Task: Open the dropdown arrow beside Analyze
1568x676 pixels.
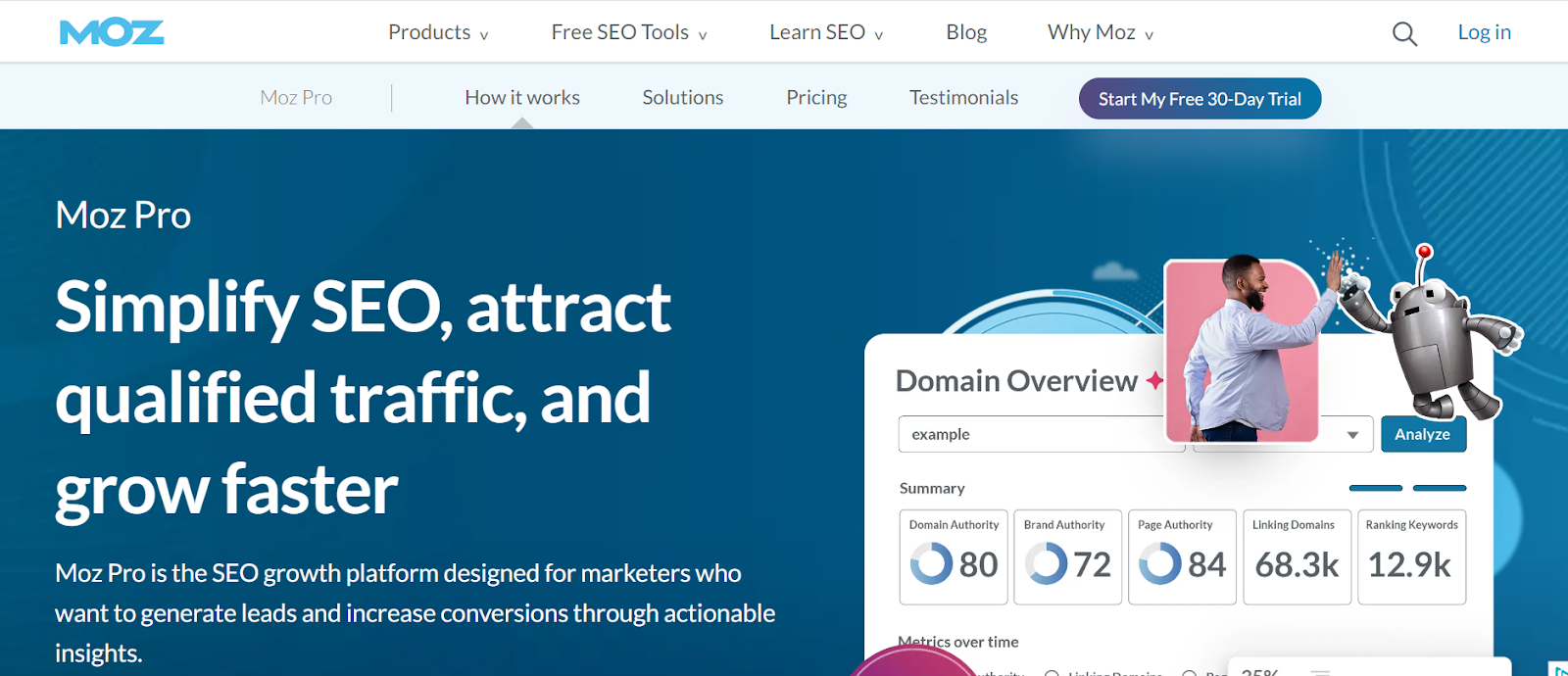Action: click(x=1352, y=435)
